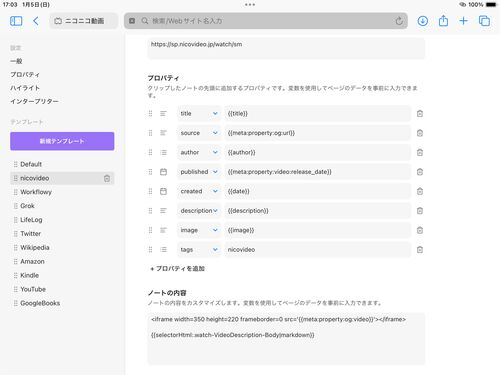500x375 pixels.
Task: Click the text type icon for title property
Action: coord(163,114)
